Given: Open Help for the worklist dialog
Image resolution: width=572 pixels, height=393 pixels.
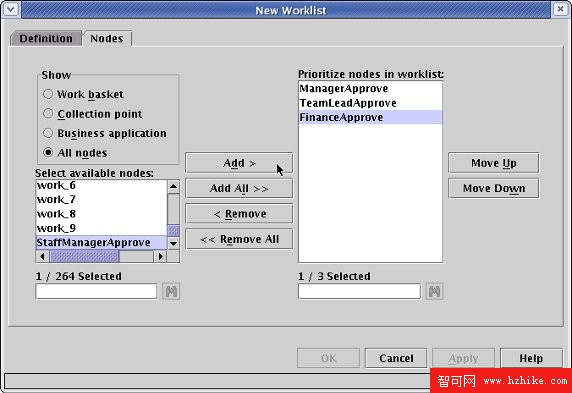Looking at the screenshot, I should [x=531, y=358].
